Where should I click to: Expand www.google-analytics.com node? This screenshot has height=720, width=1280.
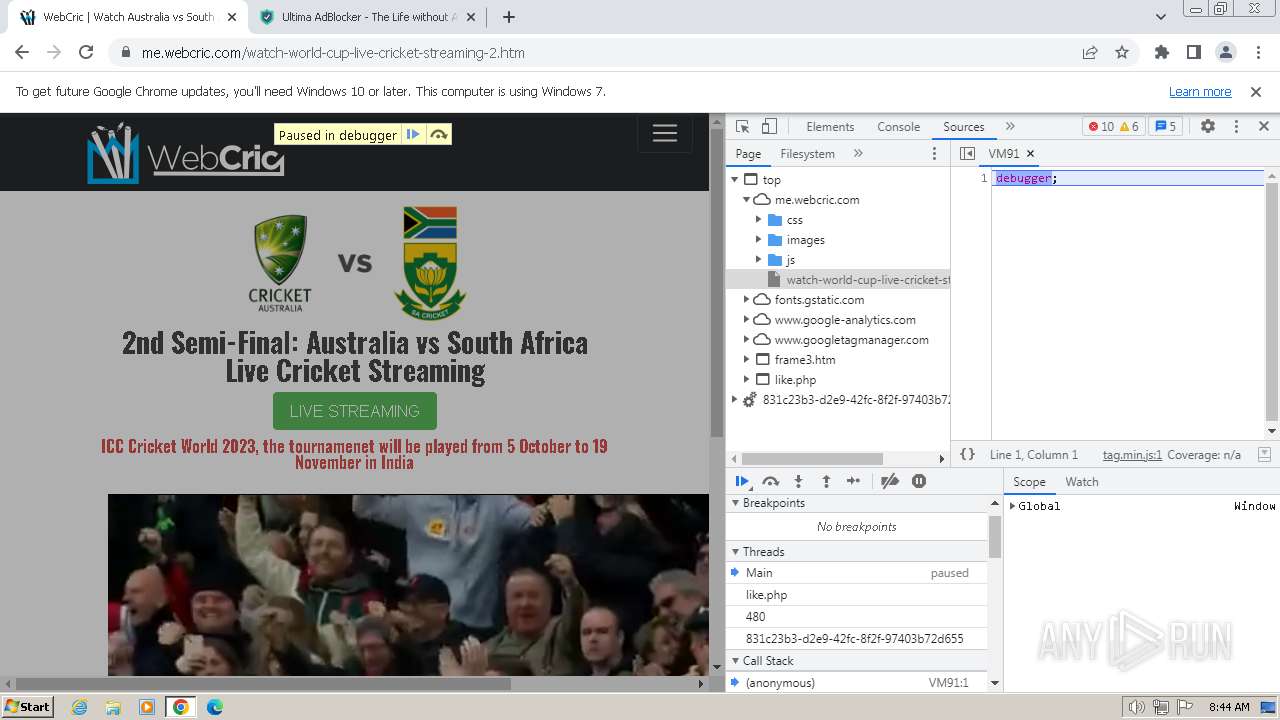click(x=746, y=320)
